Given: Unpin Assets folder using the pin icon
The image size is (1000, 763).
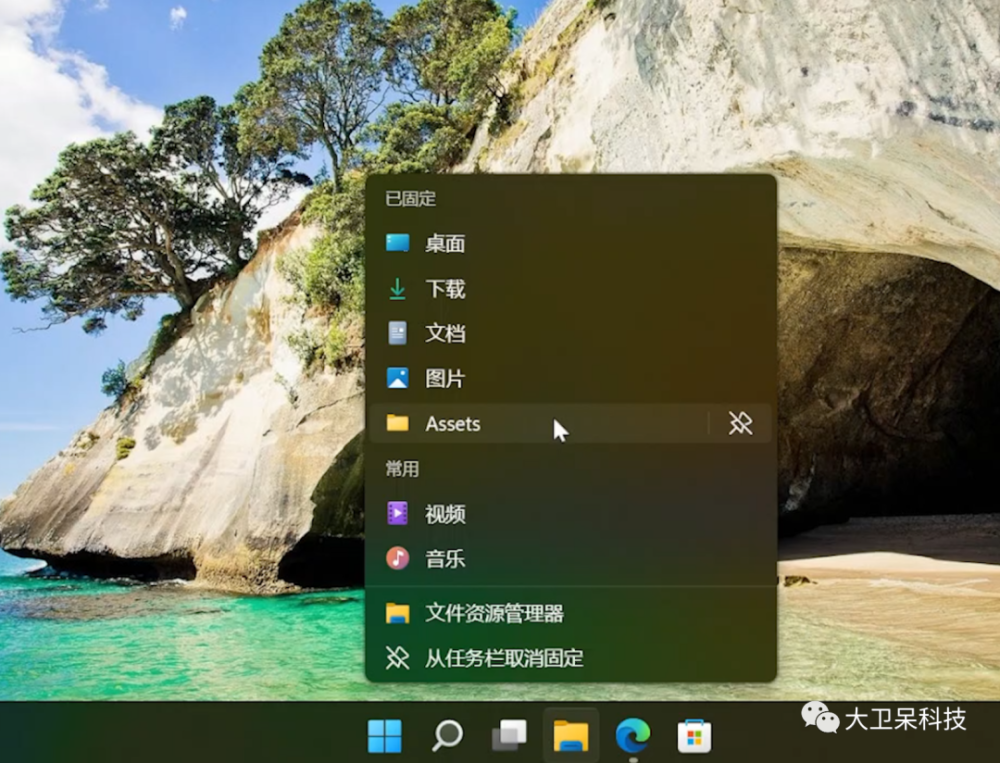Looking at the screenshot, I should (740, 424).
